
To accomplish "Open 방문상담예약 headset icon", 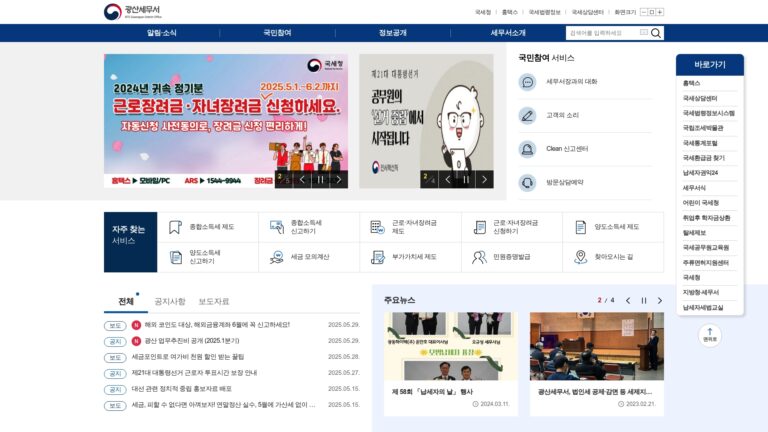I will coord(527,183).
